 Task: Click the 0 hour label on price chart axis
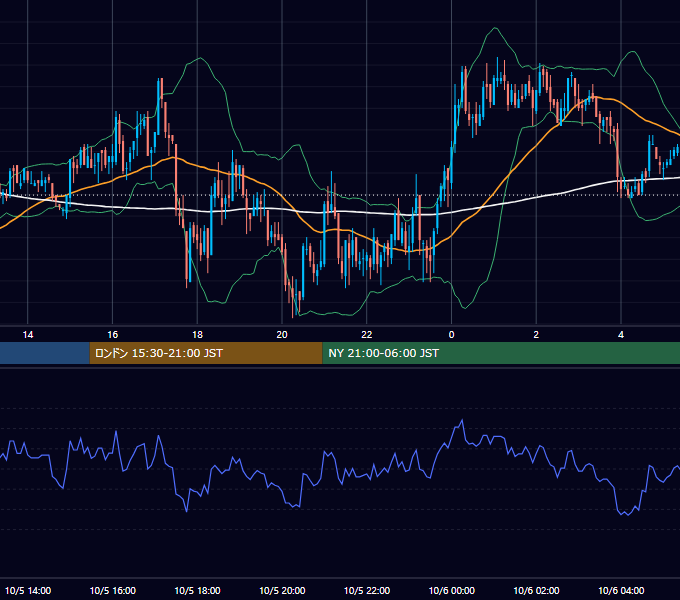coord(451,335)
